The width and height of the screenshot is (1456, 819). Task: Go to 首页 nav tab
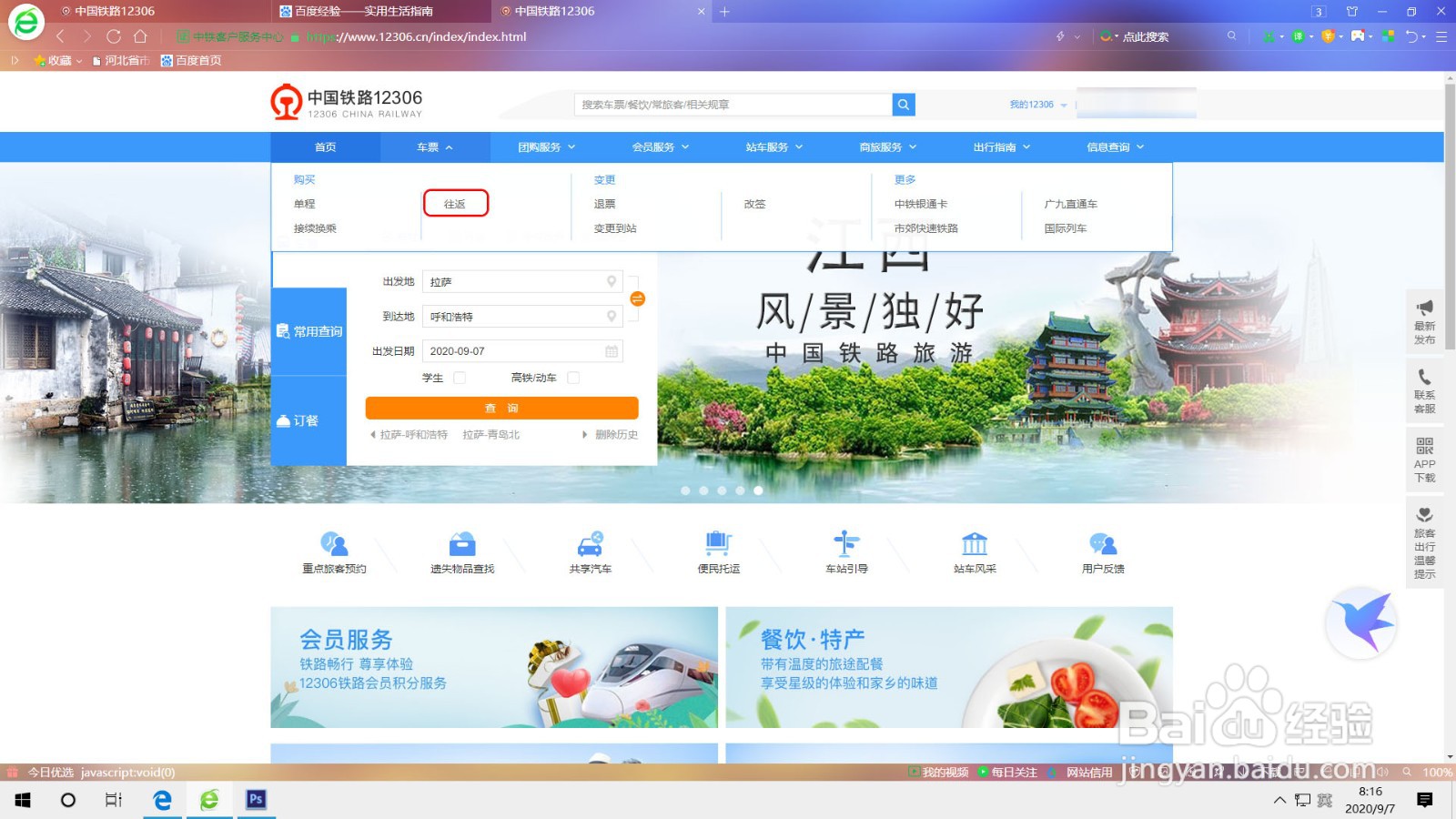pyautogui.click(x=326, y=147)
